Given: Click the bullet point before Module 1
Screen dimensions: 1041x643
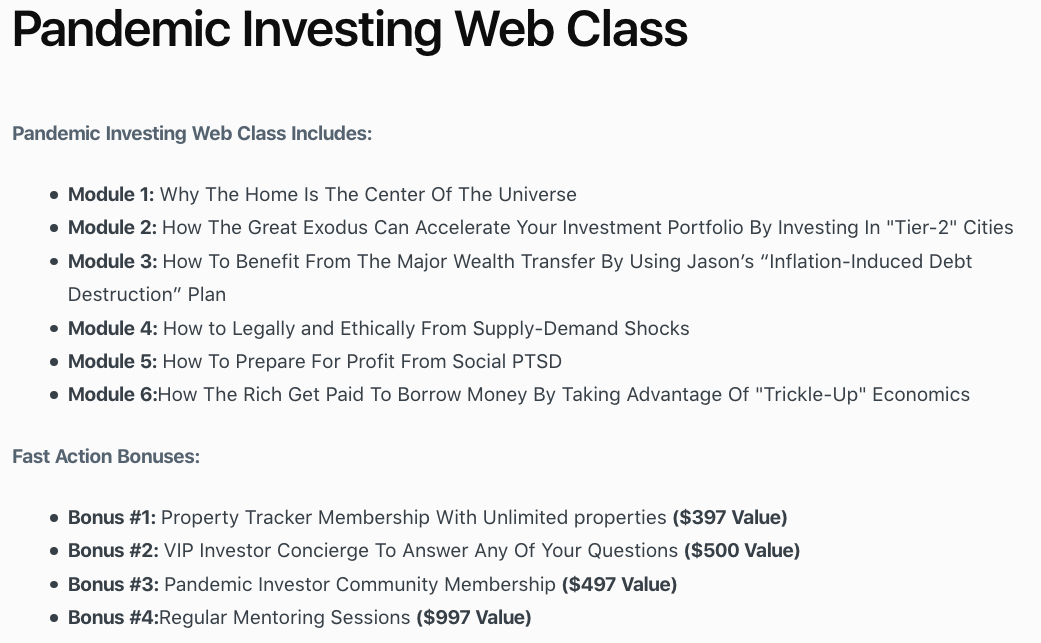Looking at the screenshot, I should click(x=54, y=195).
